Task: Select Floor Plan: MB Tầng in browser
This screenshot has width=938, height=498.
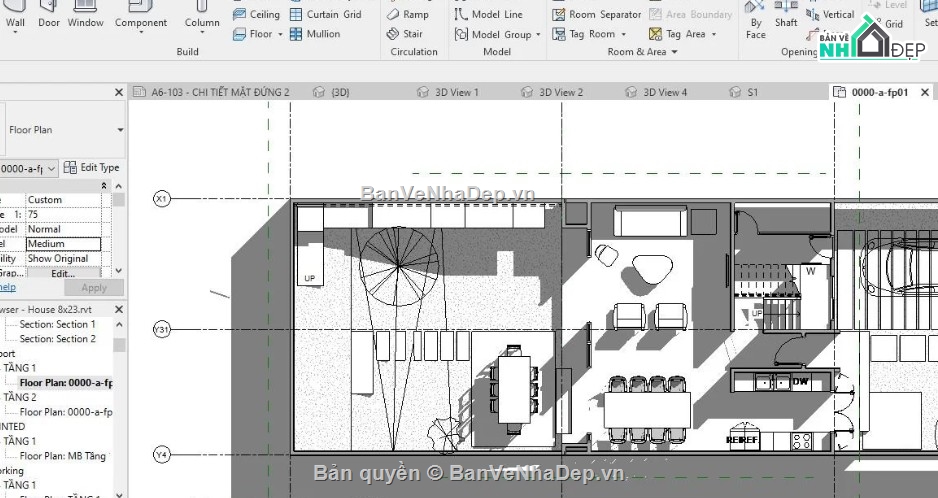Action: [63, 456]
